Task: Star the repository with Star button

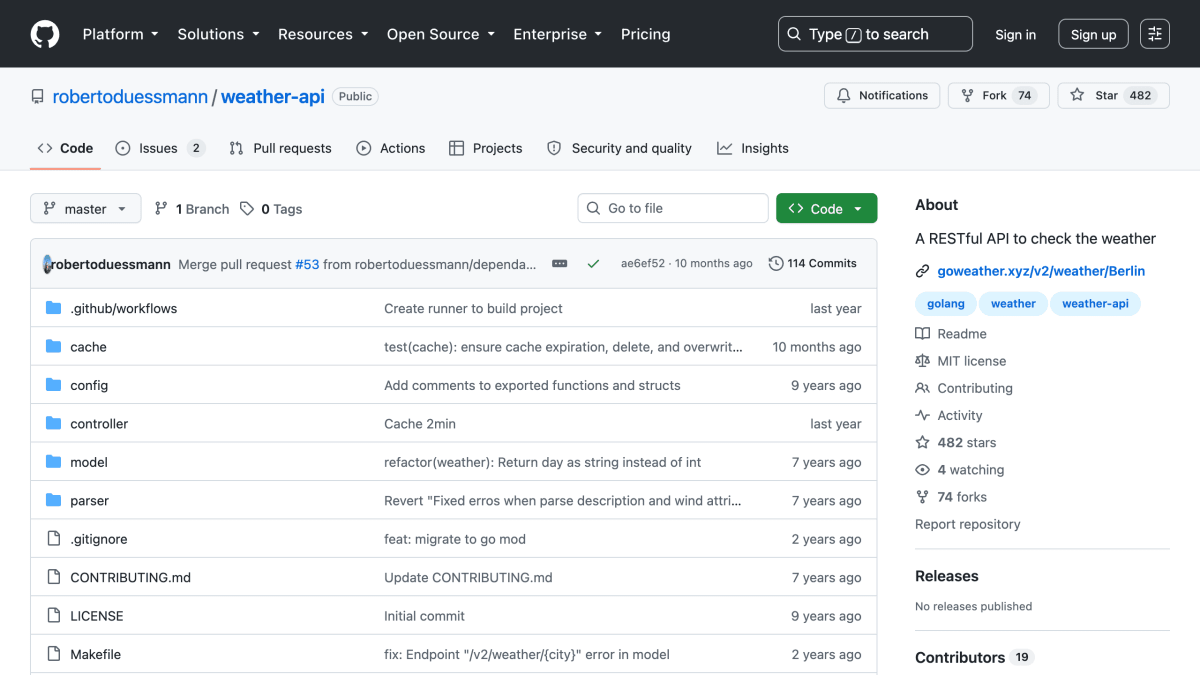Action: click(1113, 96)
